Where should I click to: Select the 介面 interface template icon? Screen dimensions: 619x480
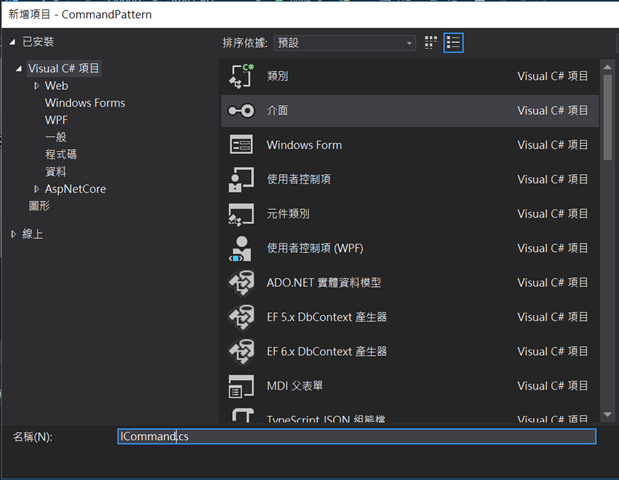click(241, 111)
